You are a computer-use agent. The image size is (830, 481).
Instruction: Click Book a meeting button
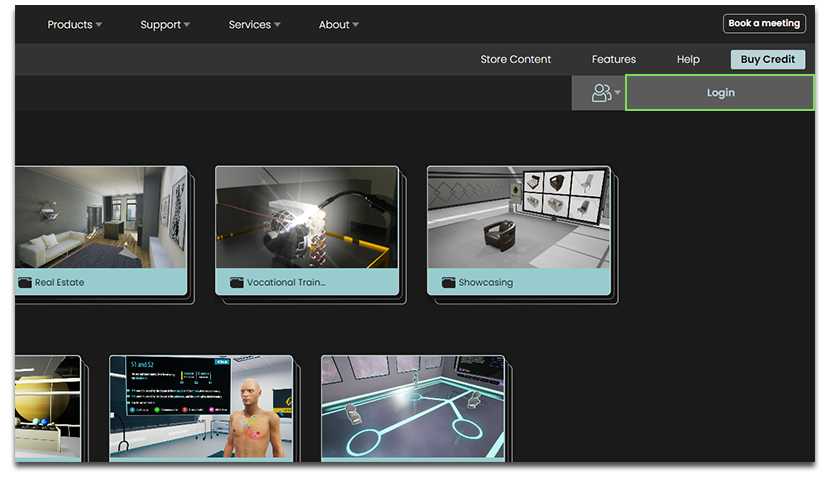click(x=764, y=23)
